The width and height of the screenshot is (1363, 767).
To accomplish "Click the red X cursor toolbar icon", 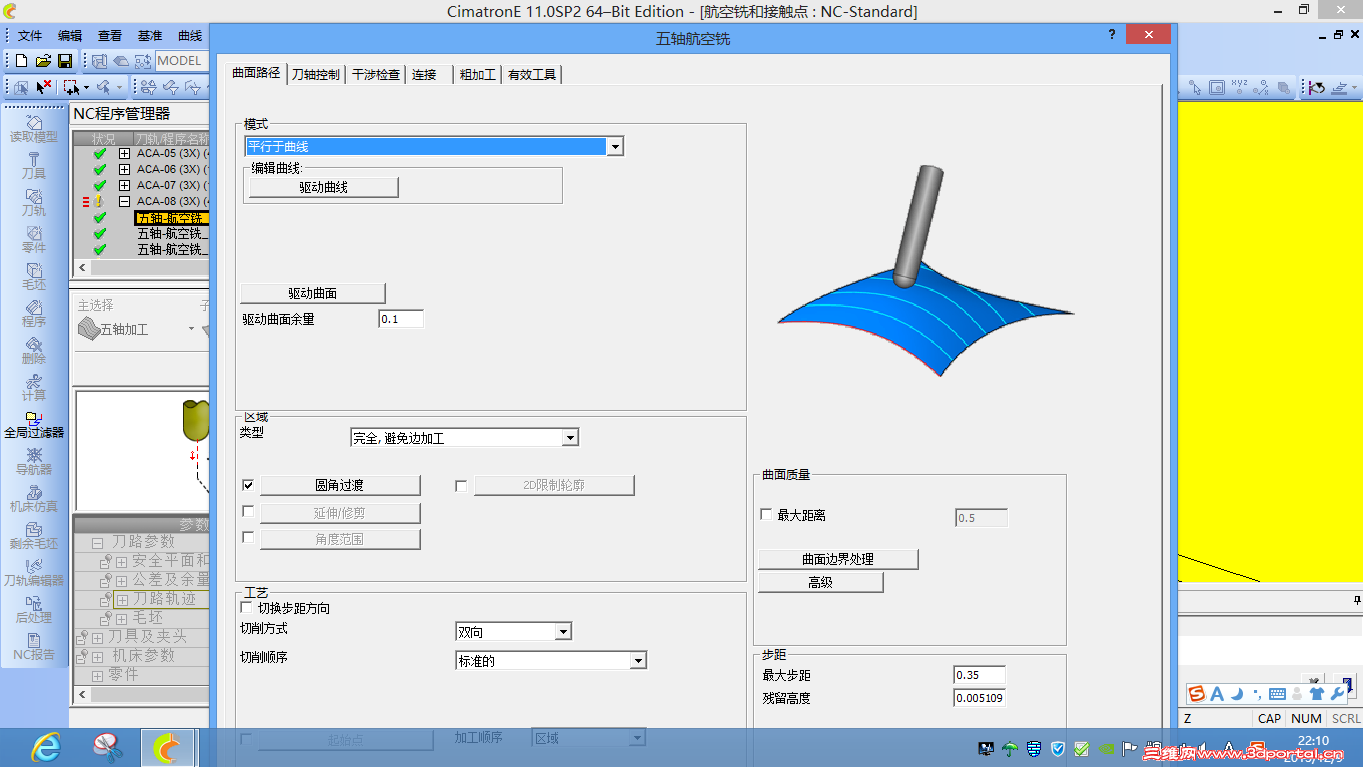I will tap(44, 87).
